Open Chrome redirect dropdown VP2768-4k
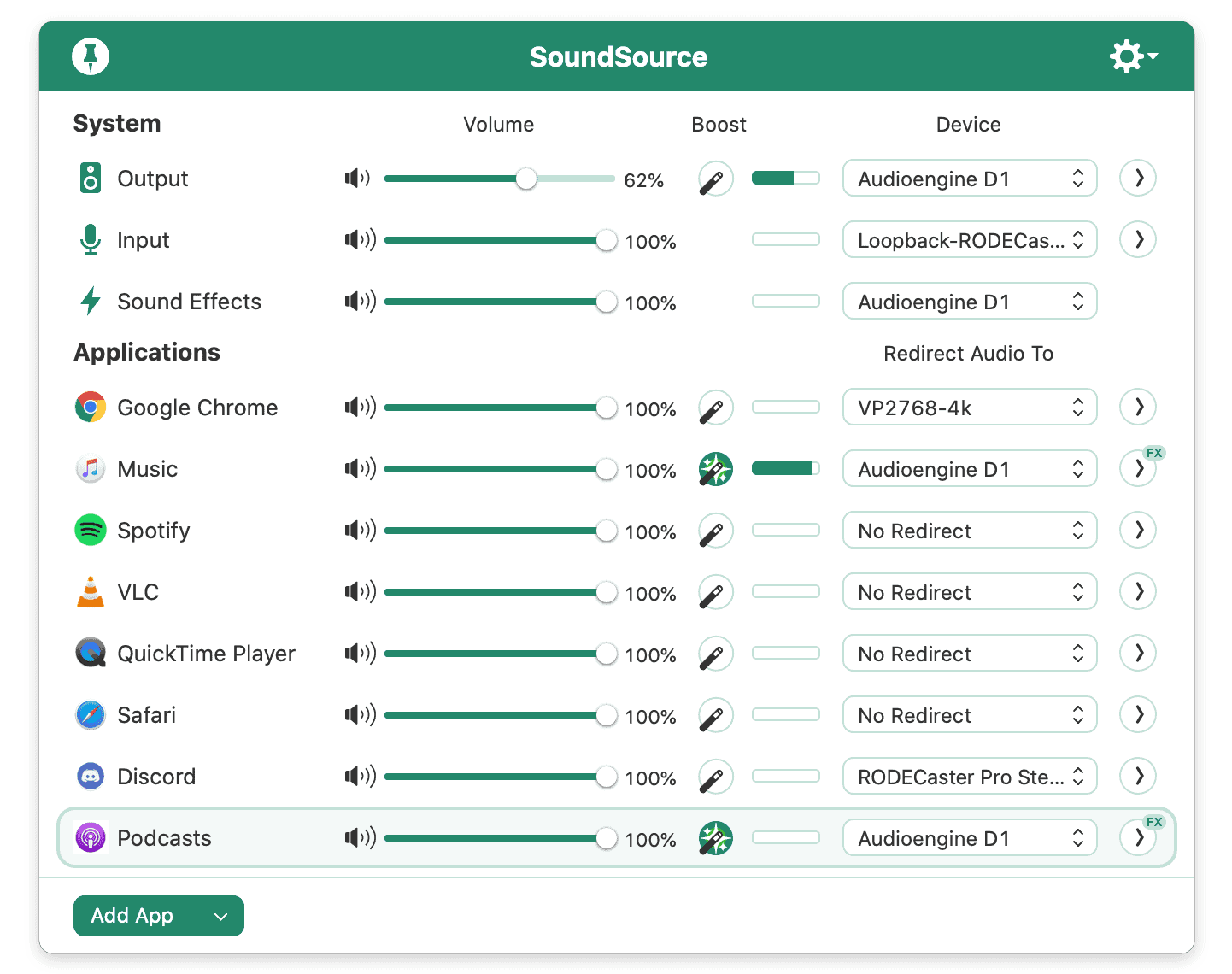1232x974 pixels. tap(969, 408)
